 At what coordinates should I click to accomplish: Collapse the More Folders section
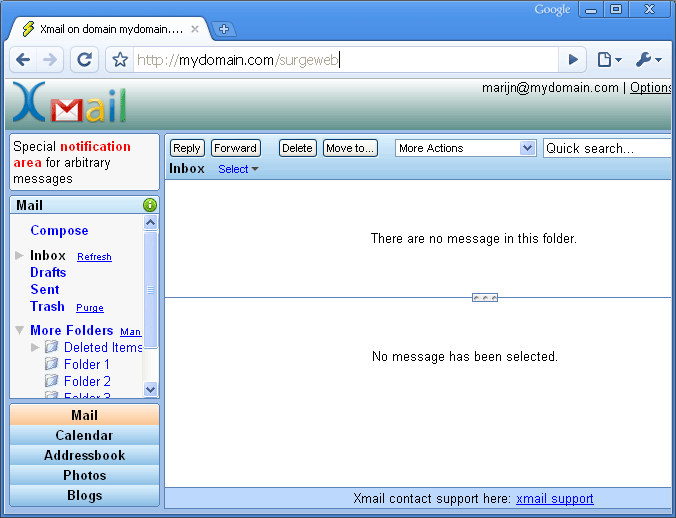20,330
